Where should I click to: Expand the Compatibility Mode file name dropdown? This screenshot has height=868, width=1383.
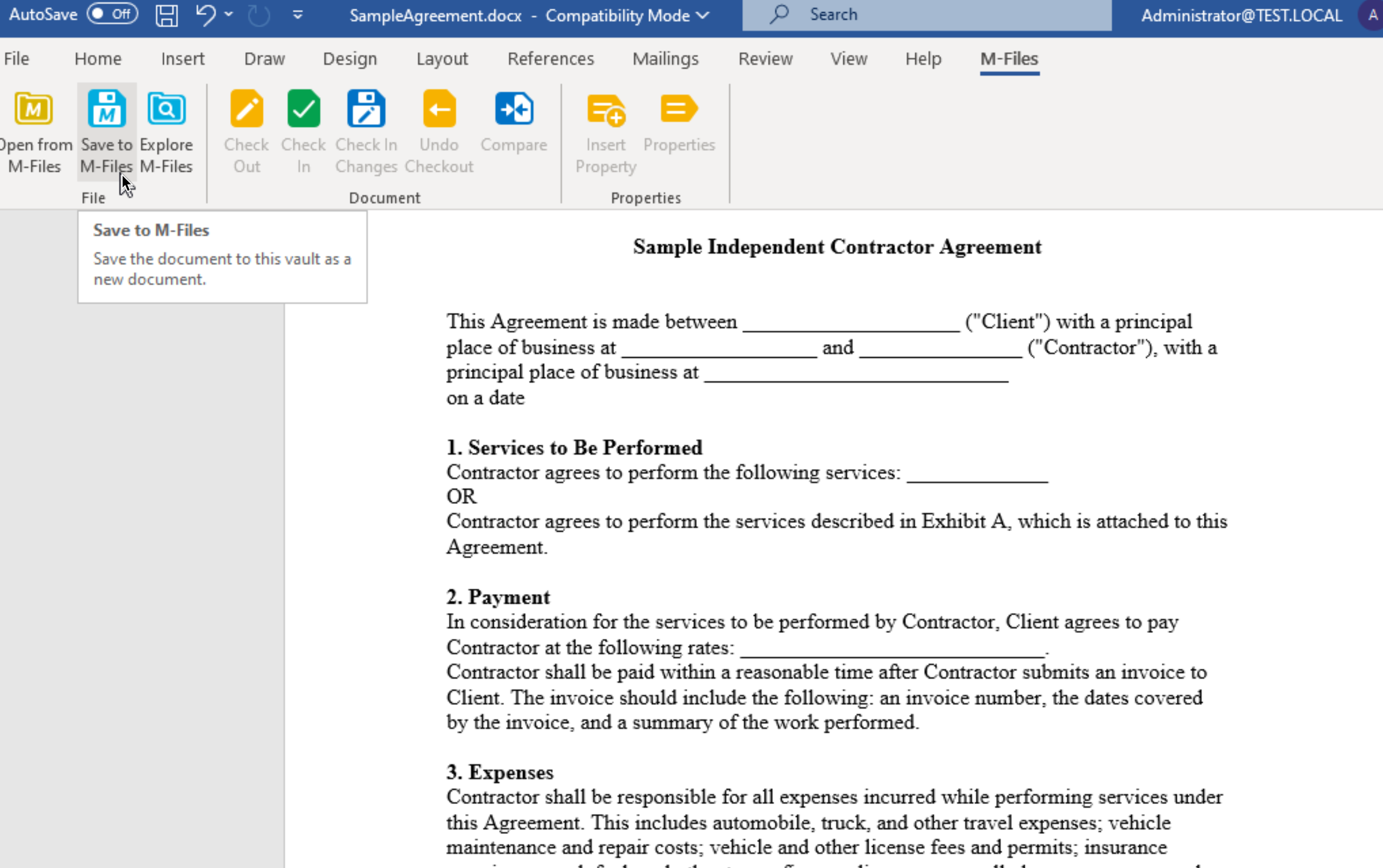703,15
